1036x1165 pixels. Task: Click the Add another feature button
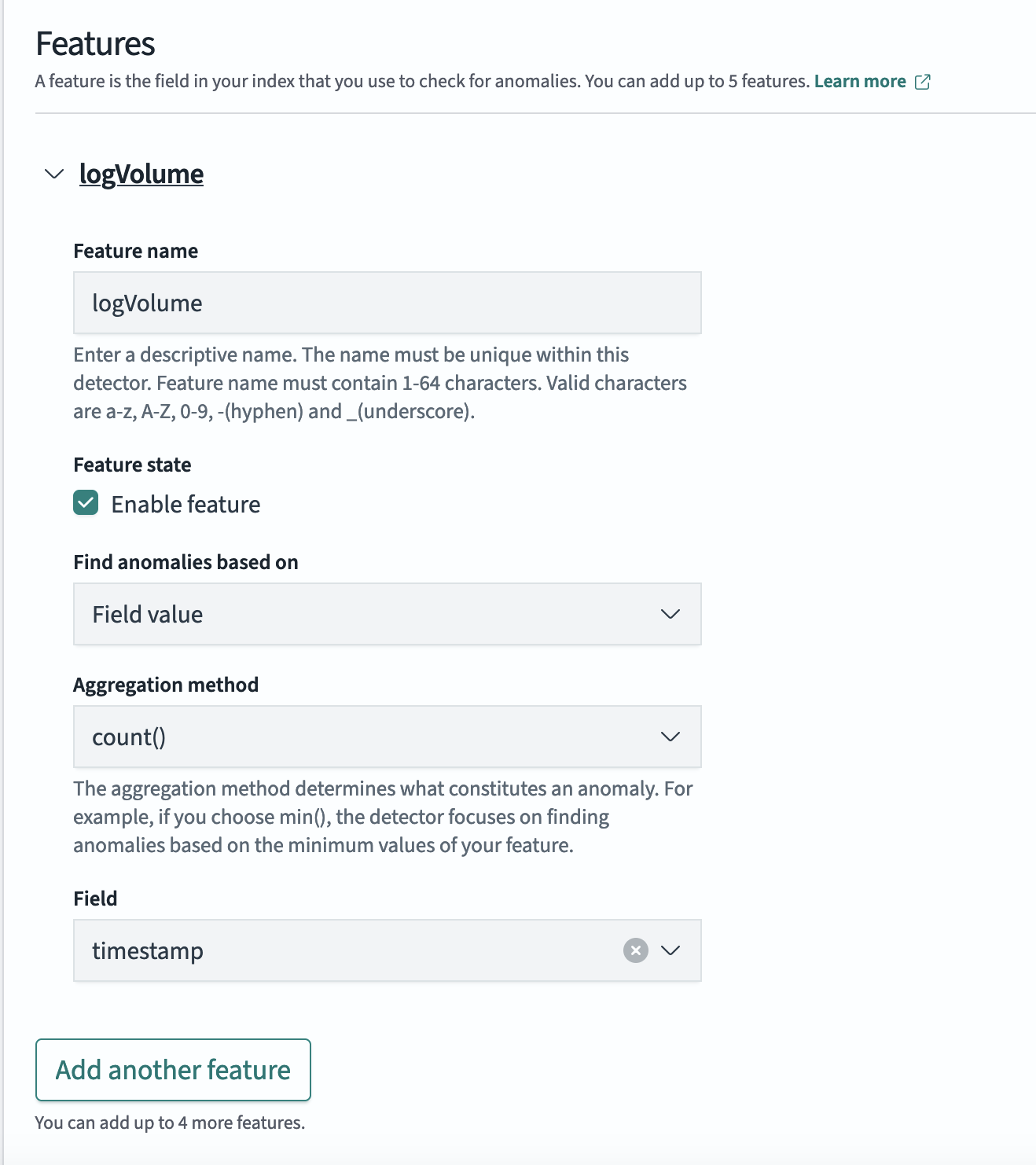point(173,1070)
